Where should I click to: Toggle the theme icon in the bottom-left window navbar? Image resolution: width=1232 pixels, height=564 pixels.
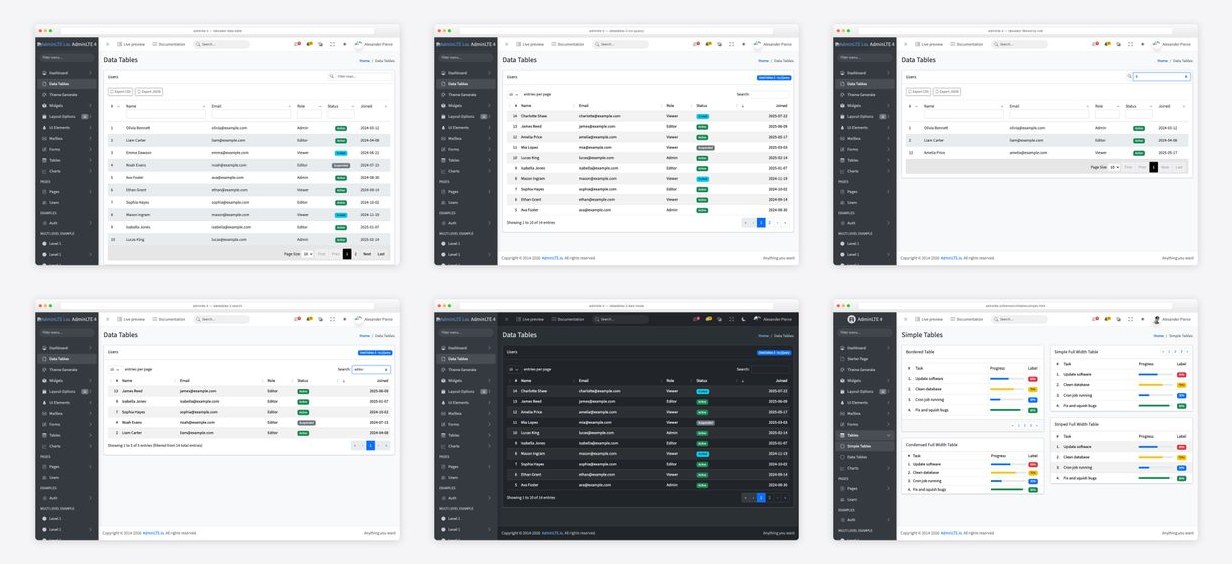click(345, 319)
